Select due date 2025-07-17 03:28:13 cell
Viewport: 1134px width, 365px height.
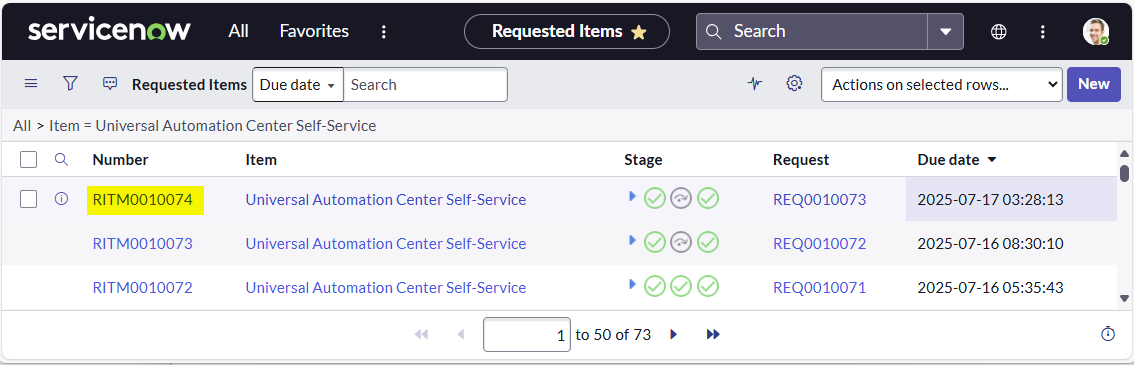point(1011,199)
